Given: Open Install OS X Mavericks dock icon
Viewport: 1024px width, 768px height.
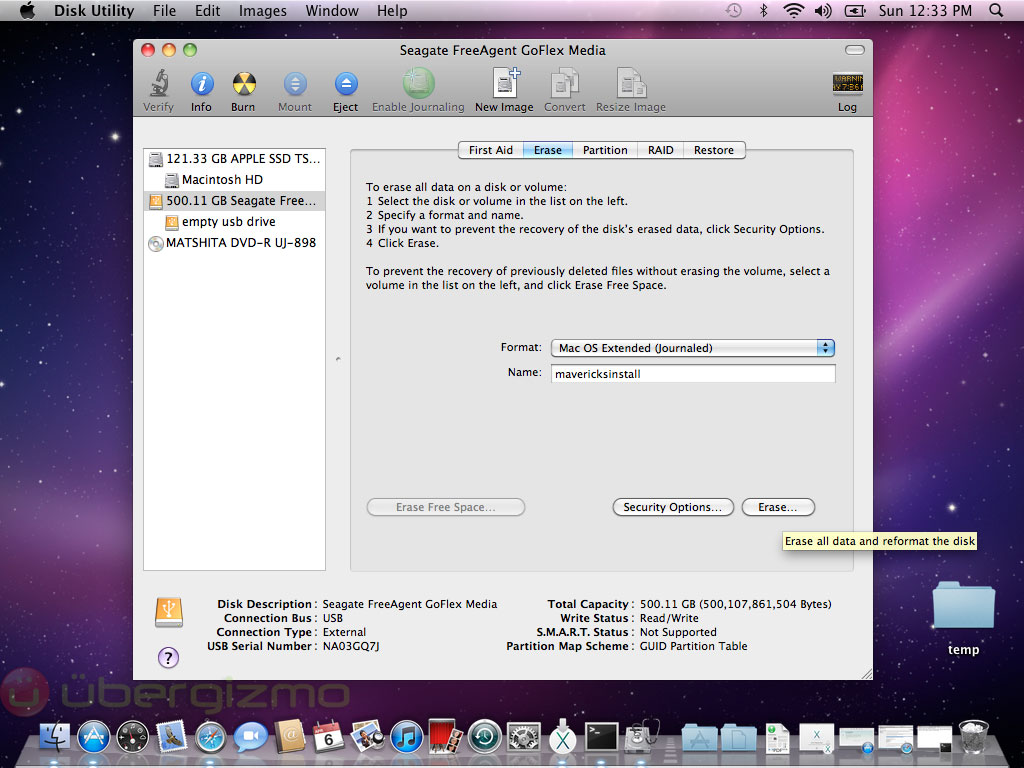Looking at the screenshot, I should 562,737.
